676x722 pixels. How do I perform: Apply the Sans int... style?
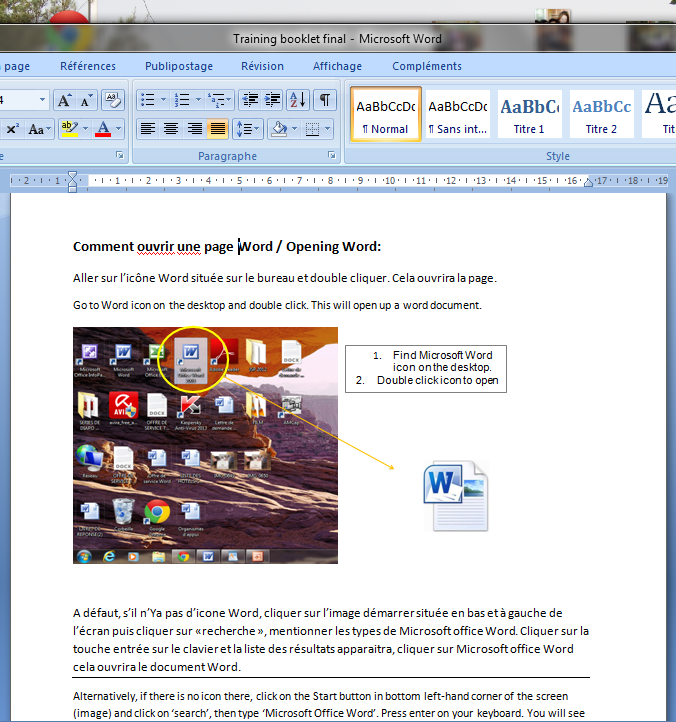(458, 114)
